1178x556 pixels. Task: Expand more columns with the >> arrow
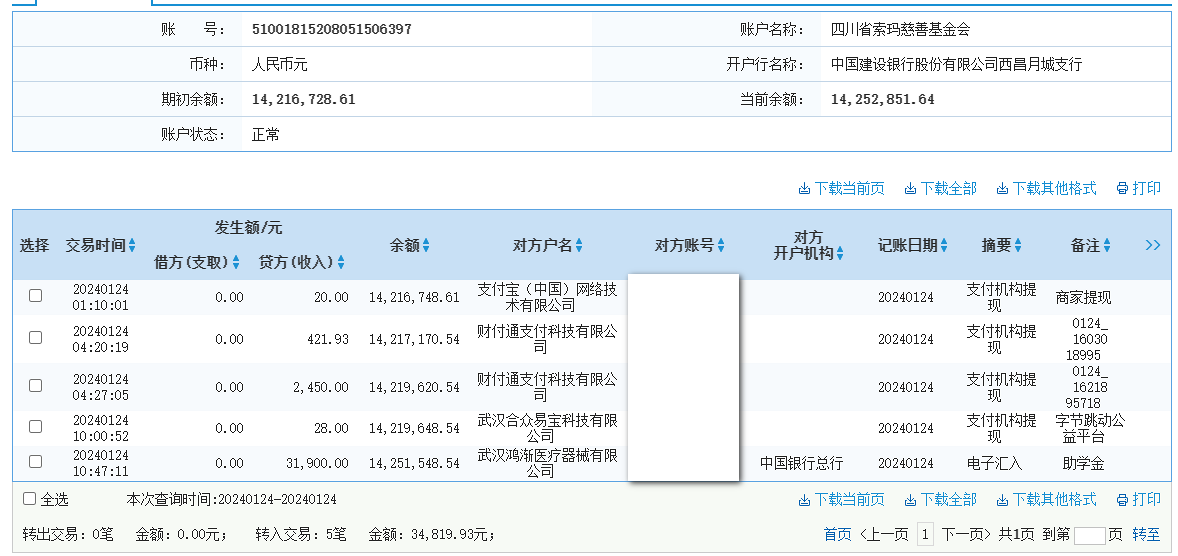point(1152,245)
